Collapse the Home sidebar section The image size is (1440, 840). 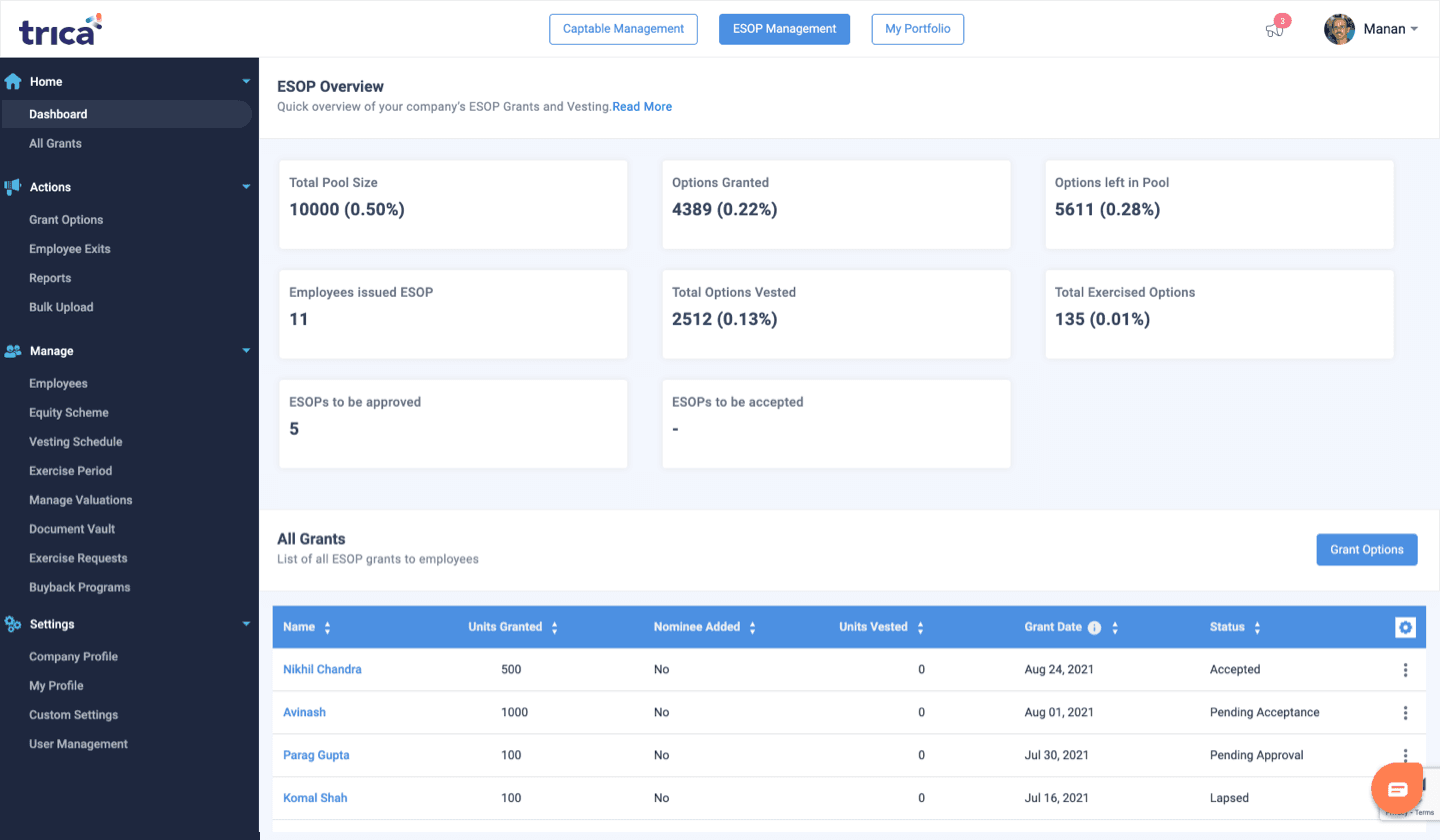click(246, 82)
